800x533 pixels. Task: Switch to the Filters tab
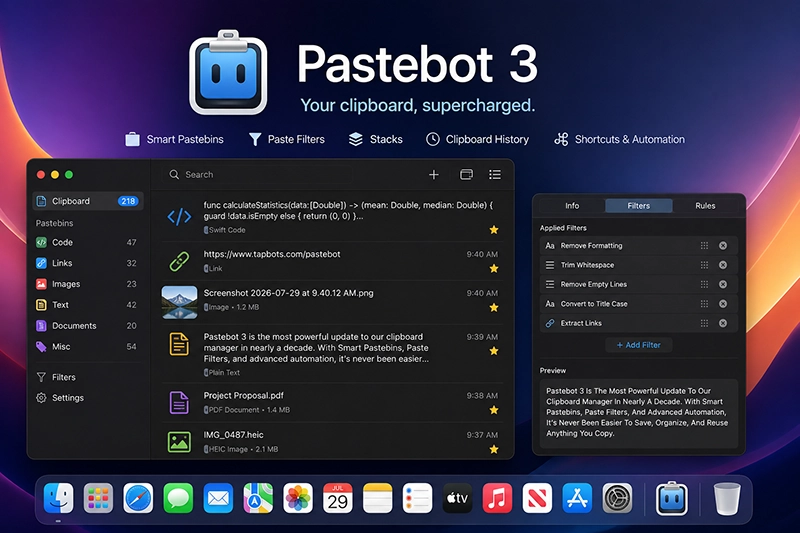[639, 206]
